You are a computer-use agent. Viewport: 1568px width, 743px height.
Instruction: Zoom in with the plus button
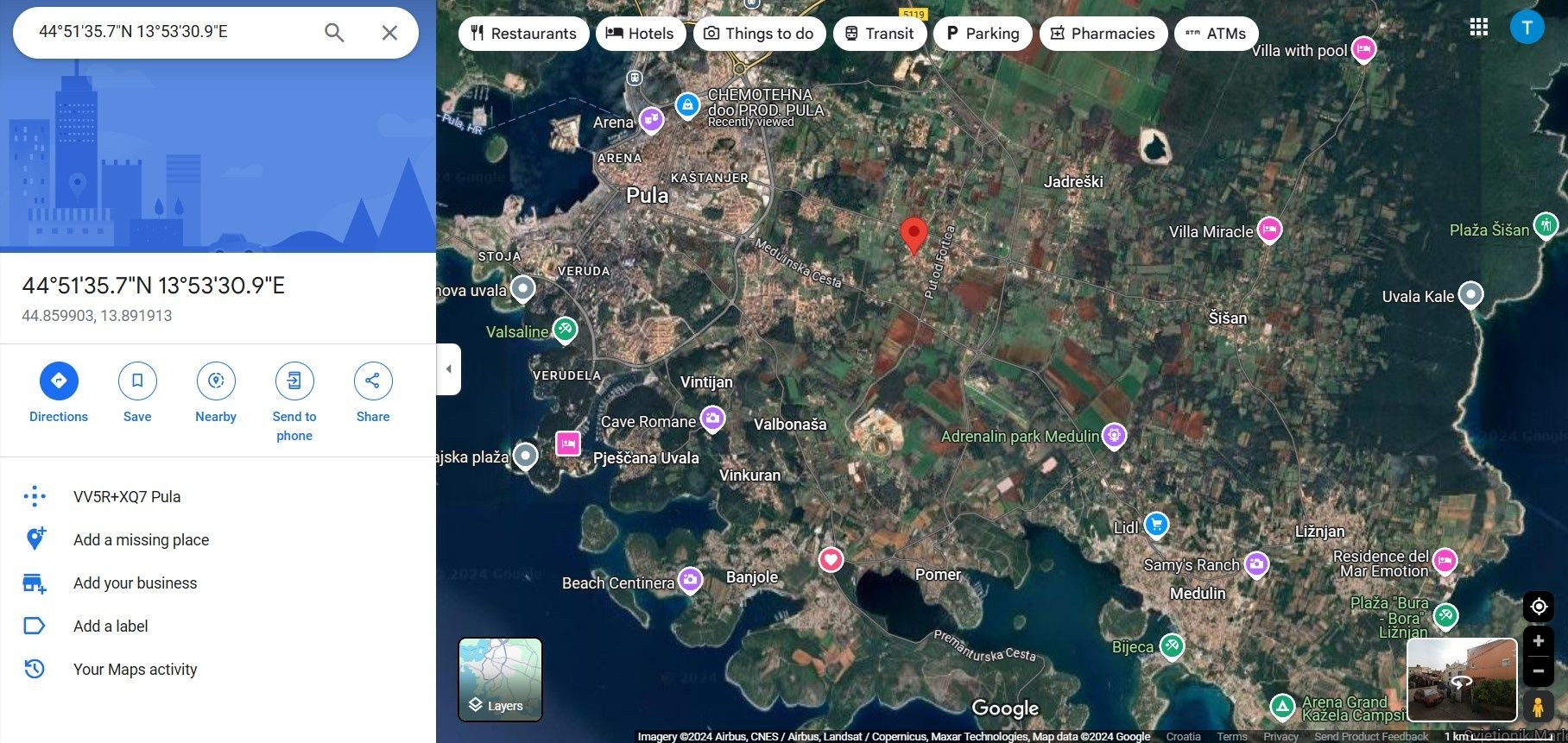pyautogui.click(x=1539, y=641)
